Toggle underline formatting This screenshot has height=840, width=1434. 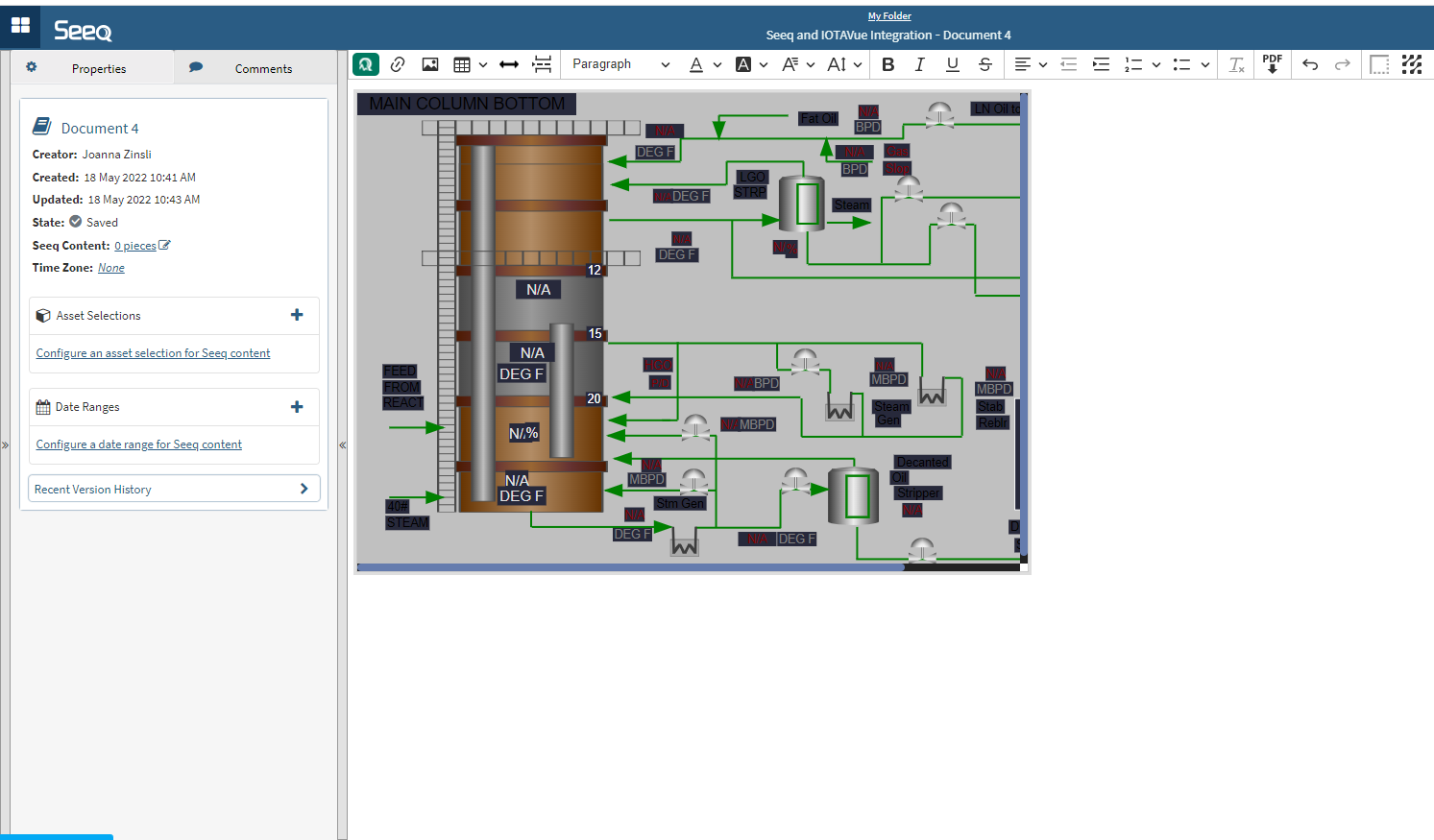(952, 64)
